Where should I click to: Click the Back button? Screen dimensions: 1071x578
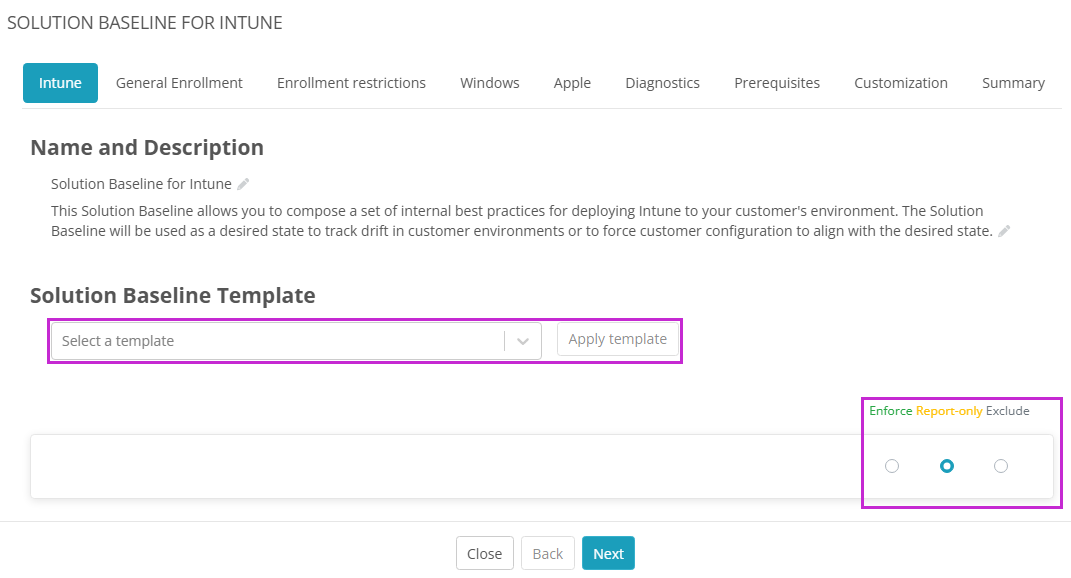pos(548,553)
